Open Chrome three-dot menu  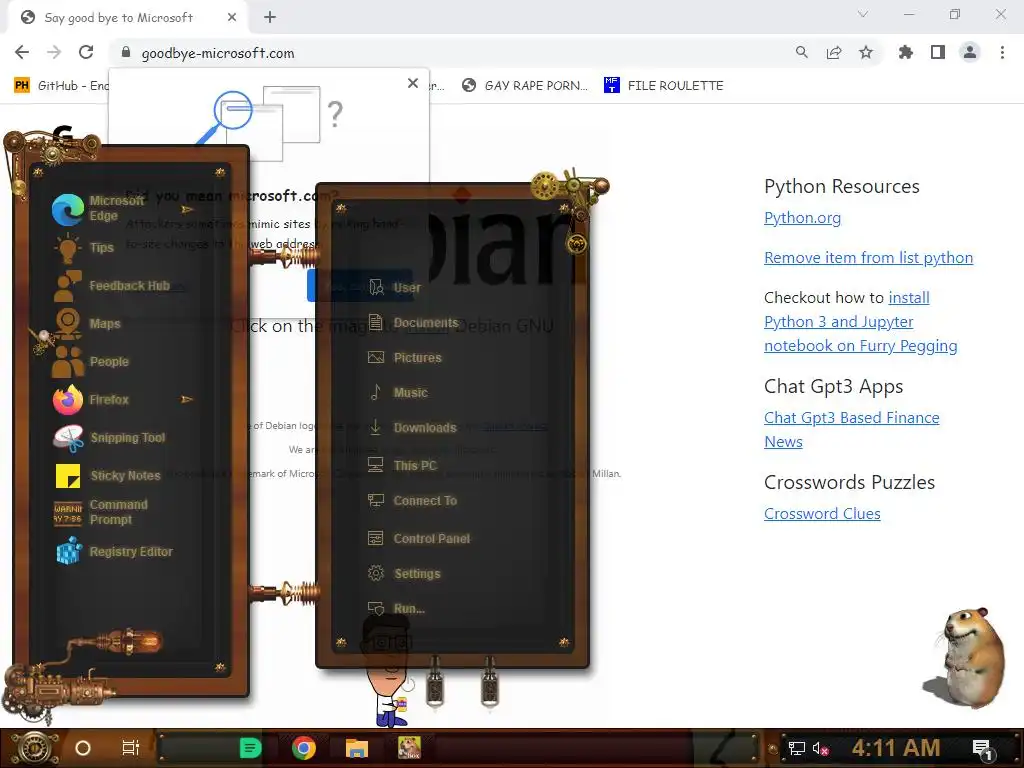pos(1002,52)
